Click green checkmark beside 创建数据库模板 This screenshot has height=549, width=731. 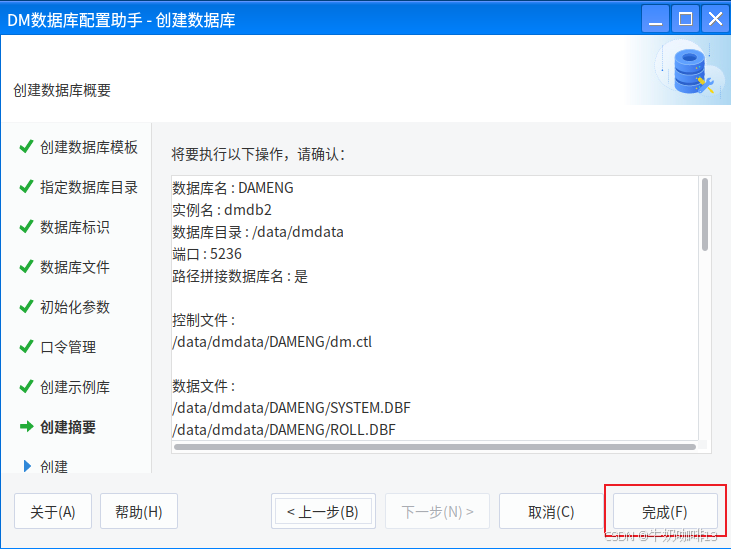pyautogui.click(x=26, y=146)
